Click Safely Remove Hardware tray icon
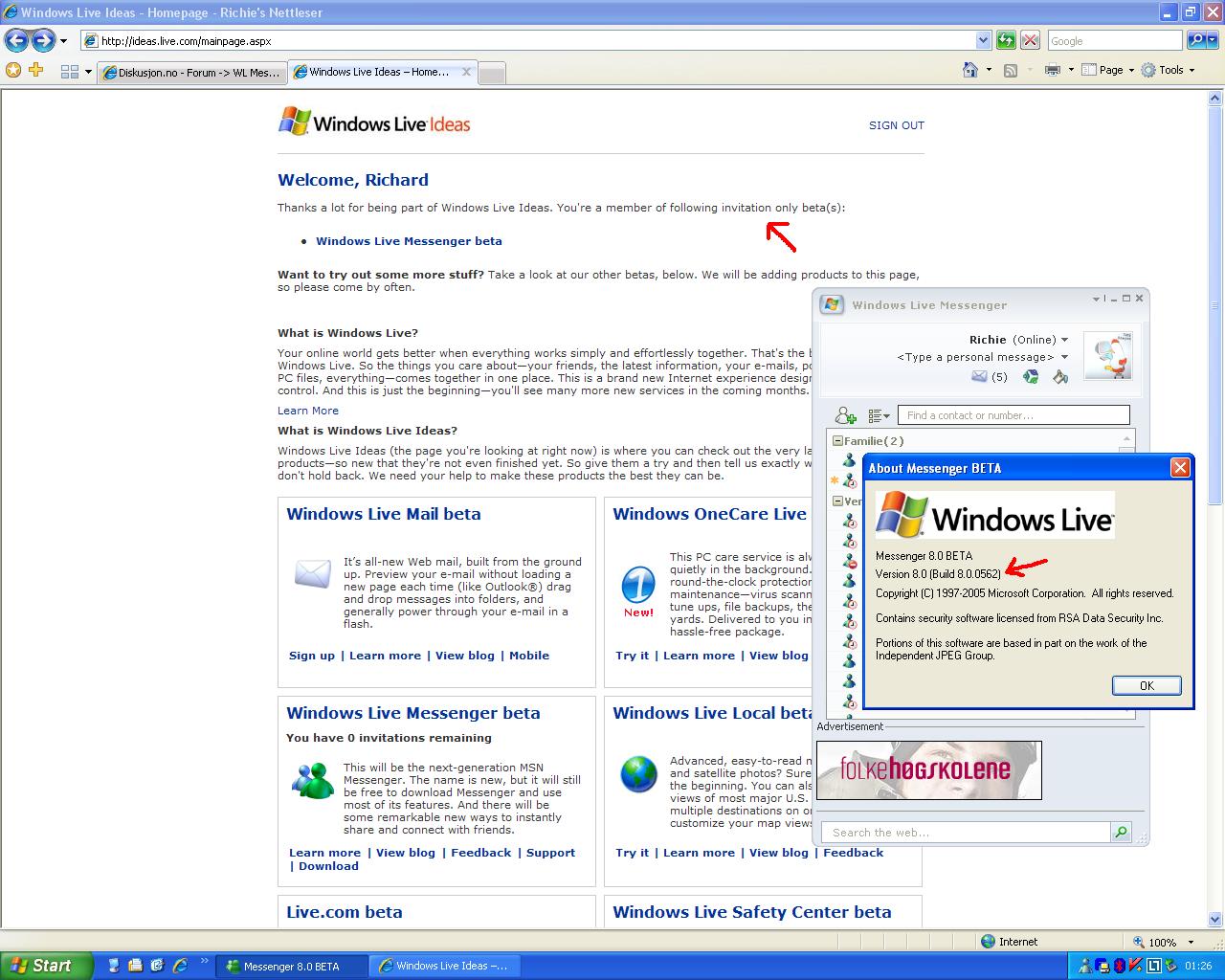 pos(1169,966)
